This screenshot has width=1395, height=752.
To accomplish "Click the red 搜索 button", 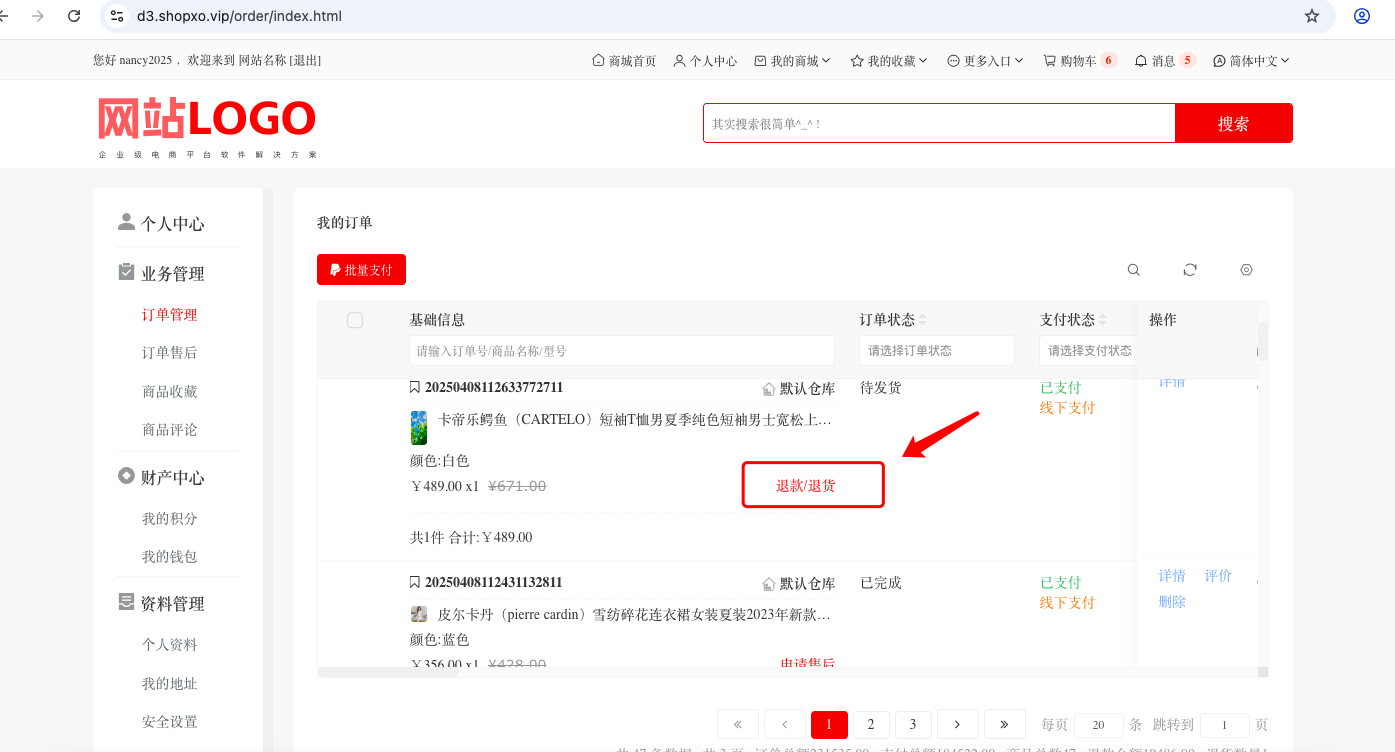I will click(x=1234, y=123).
